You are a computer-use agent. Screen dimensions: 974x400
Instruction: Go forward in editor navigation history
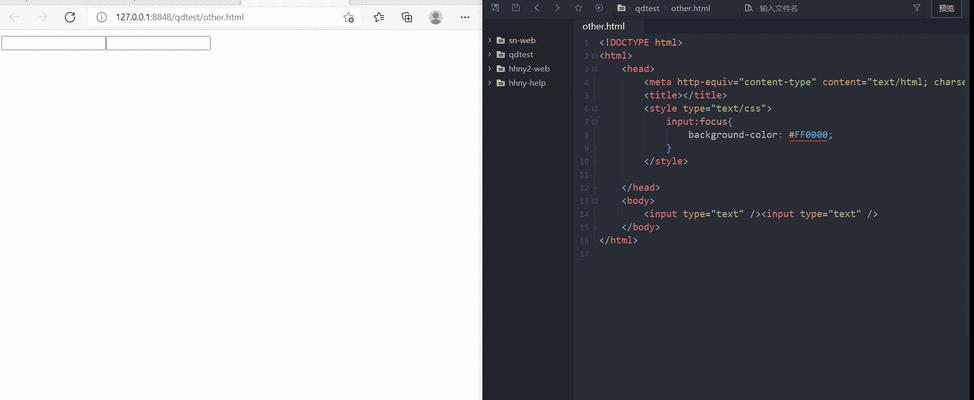tap(557, 7)
